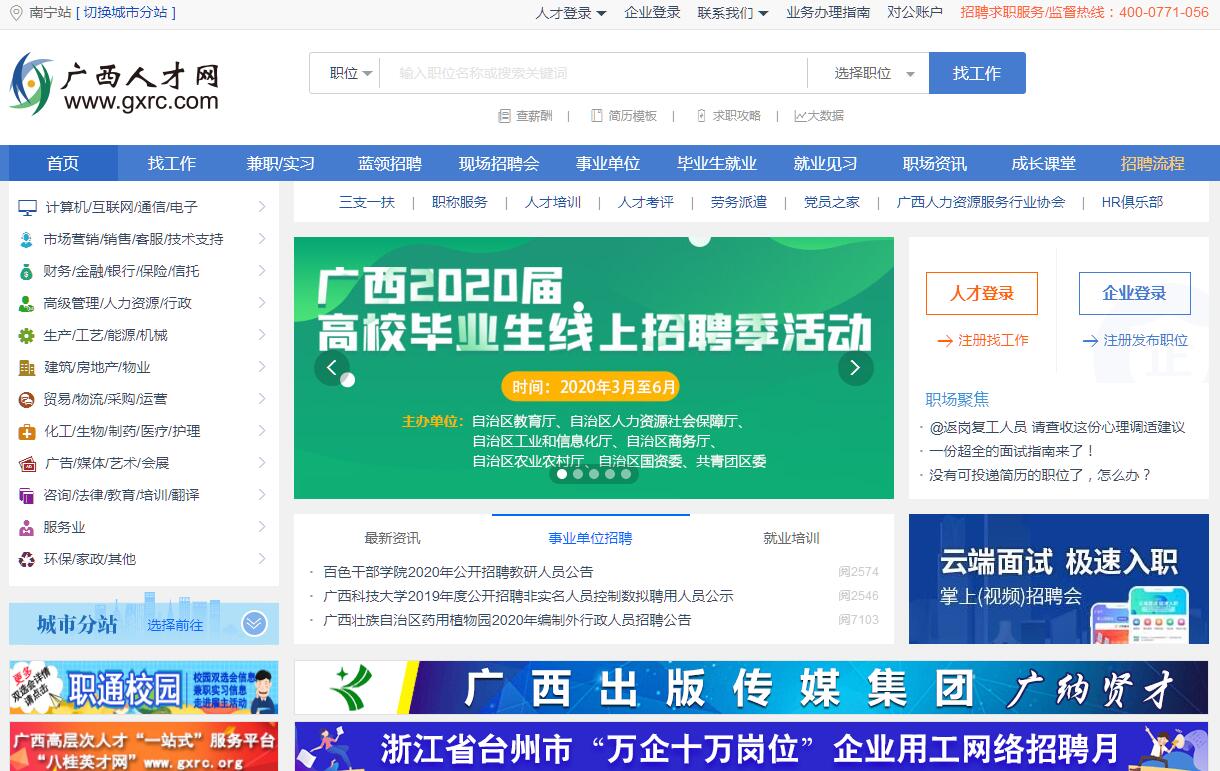The width and height of the screenshot is (1220, 771).
Task: Expand the 城市分站 city selector arrow
Action: [254, 624]
